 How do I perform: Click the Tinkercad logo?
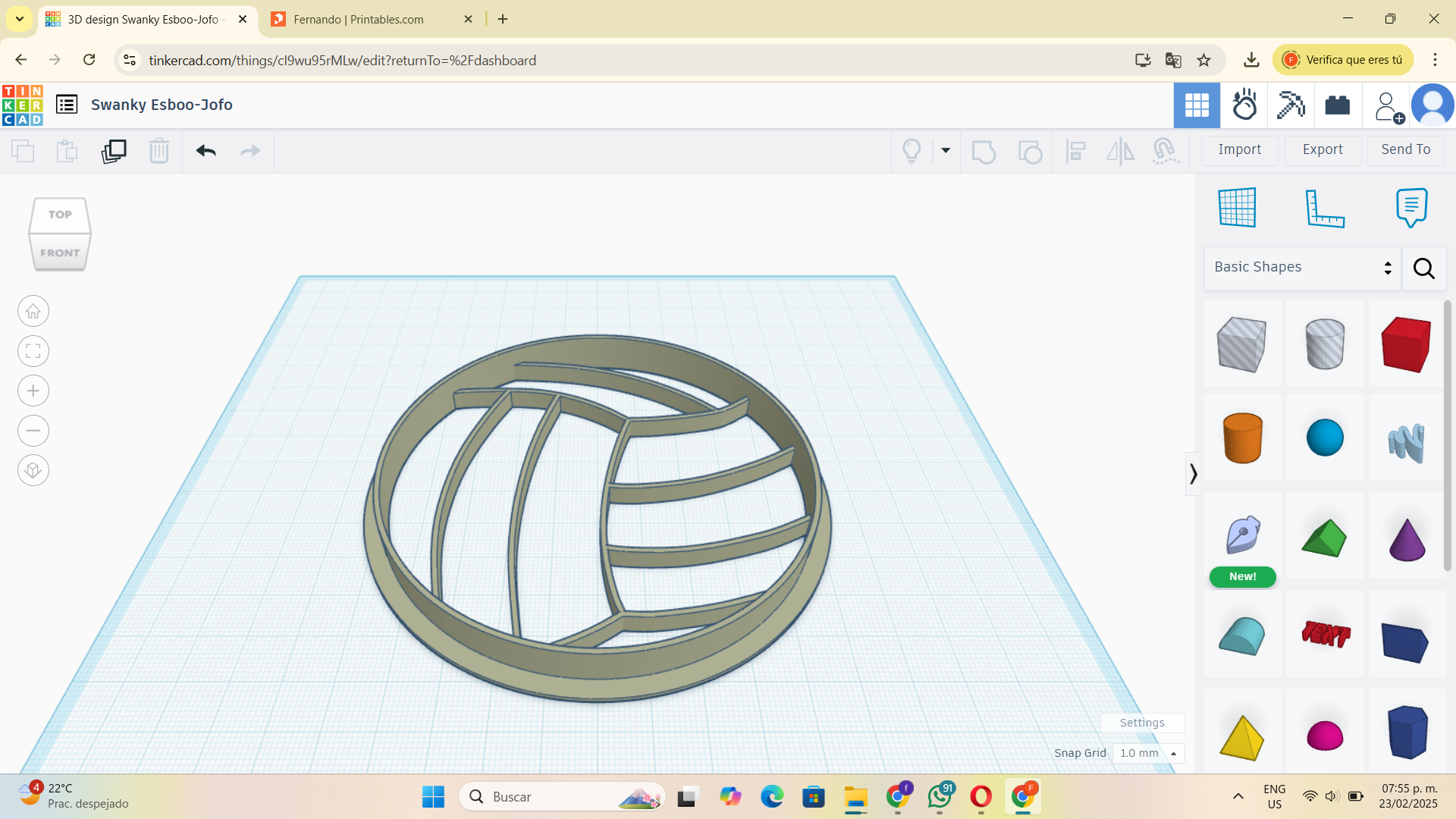pos(23,105)
